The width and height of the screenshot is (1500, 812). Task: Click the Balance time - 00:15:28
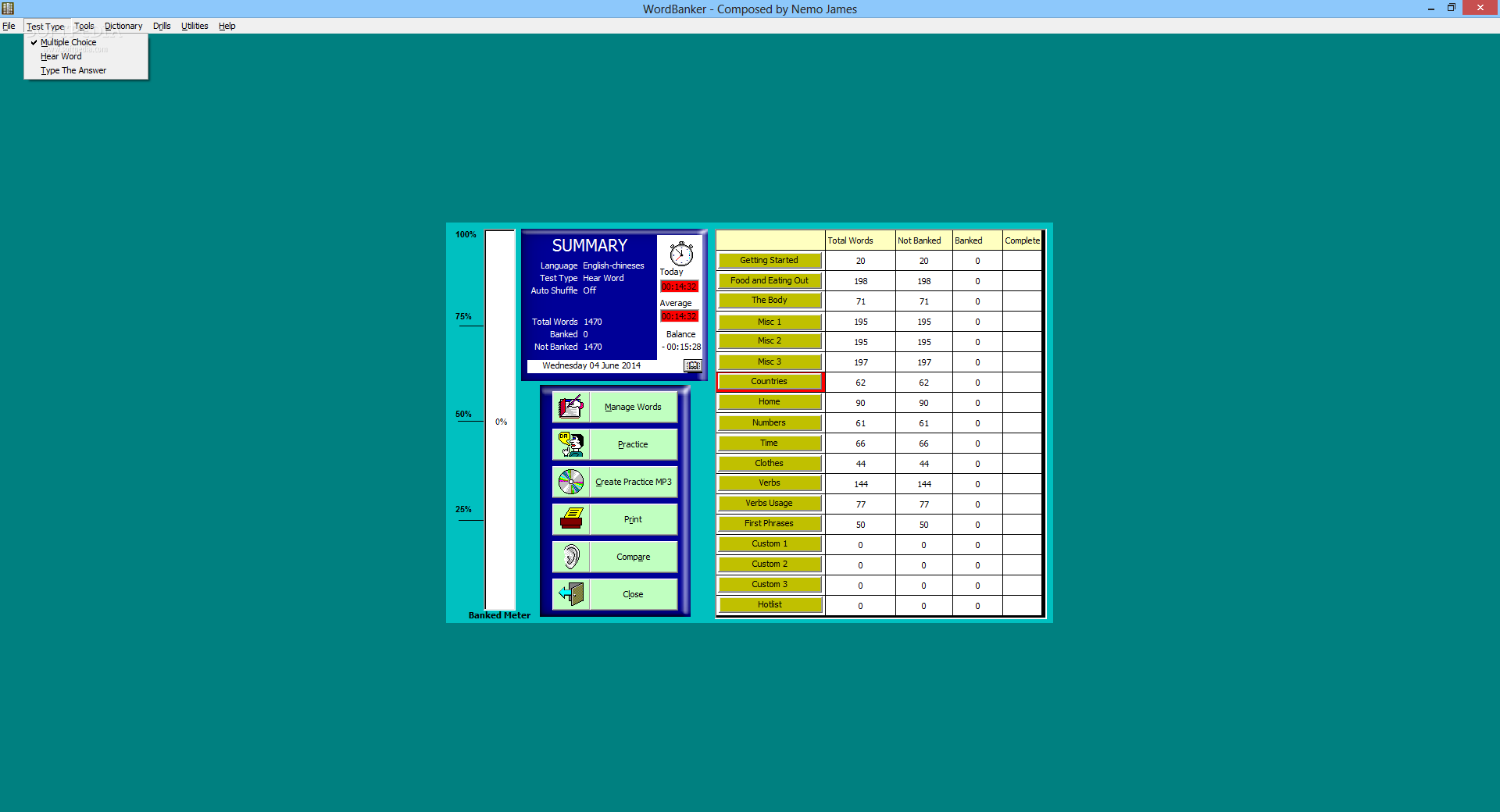coord(681,347)
